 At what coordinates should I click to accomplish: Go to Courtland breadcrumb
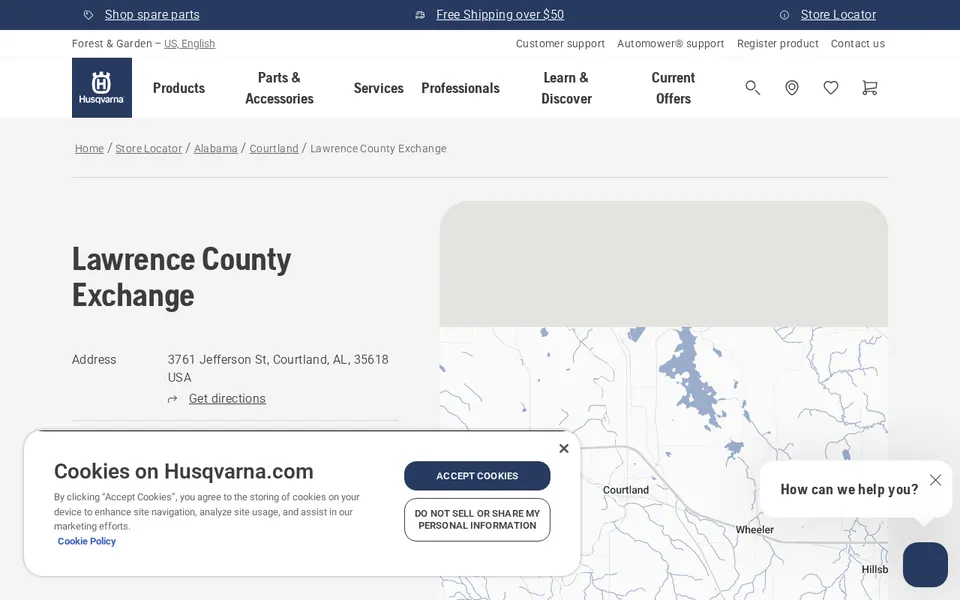274,148
